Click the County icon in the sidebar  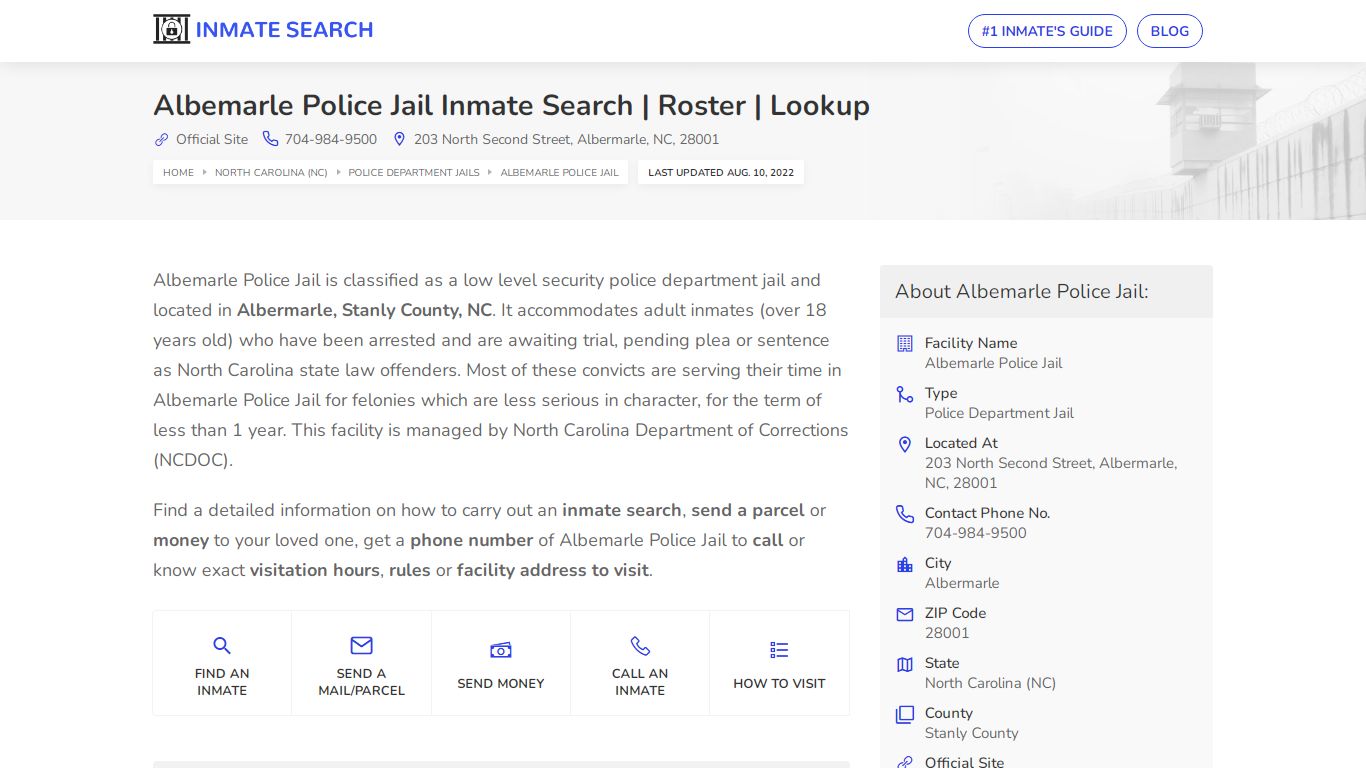(x=905, y=714)
